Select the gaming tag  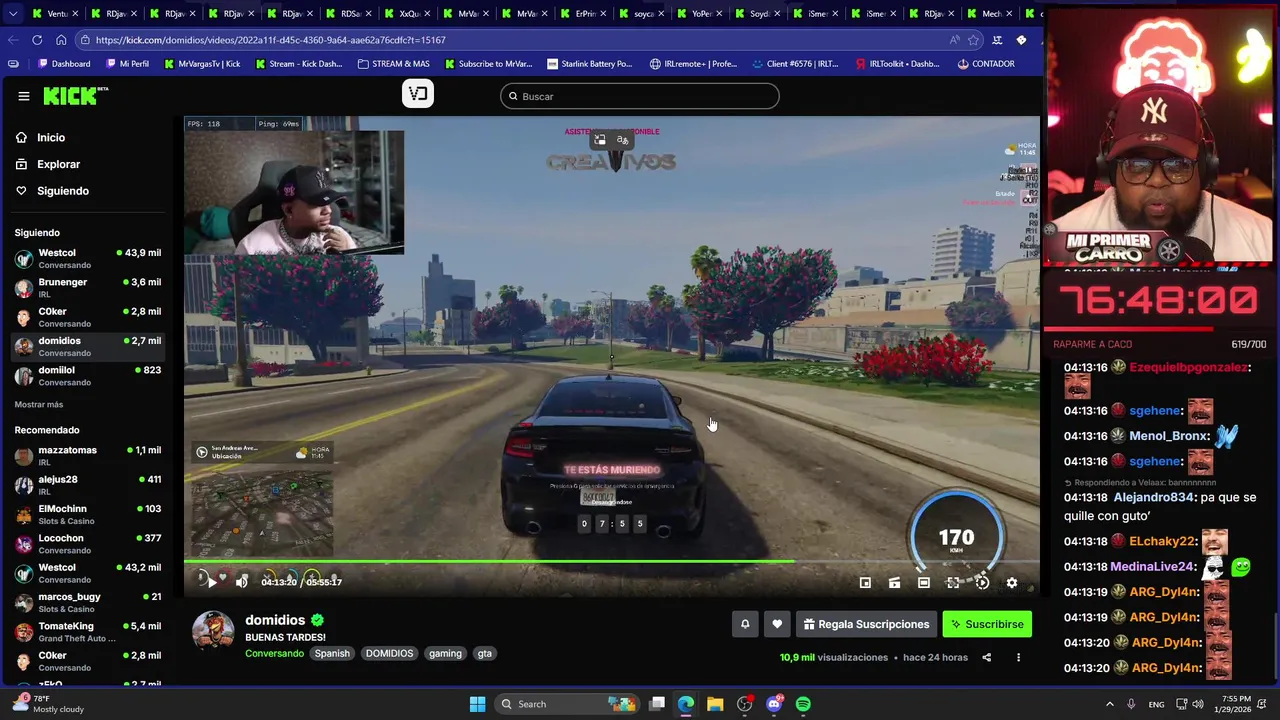click(445, 653)
